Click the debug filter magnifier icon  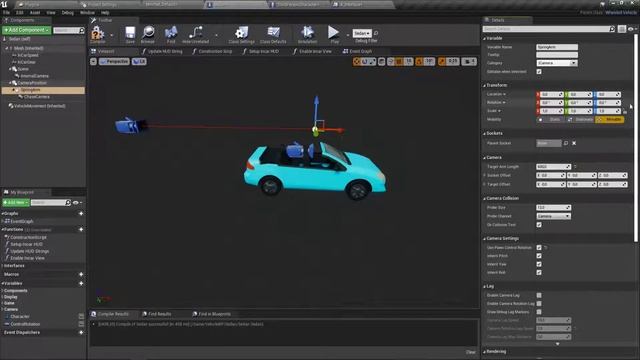coord(376,33)
